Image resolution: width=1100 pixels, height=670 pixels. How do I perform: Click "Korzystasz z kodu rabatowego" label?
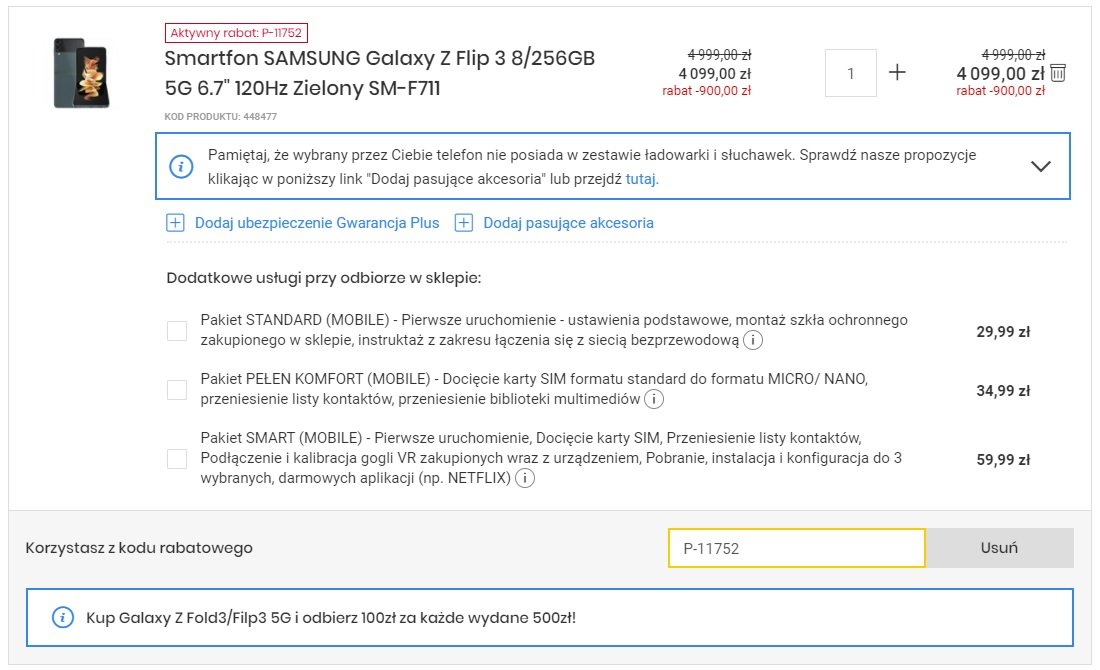point(139,548)
